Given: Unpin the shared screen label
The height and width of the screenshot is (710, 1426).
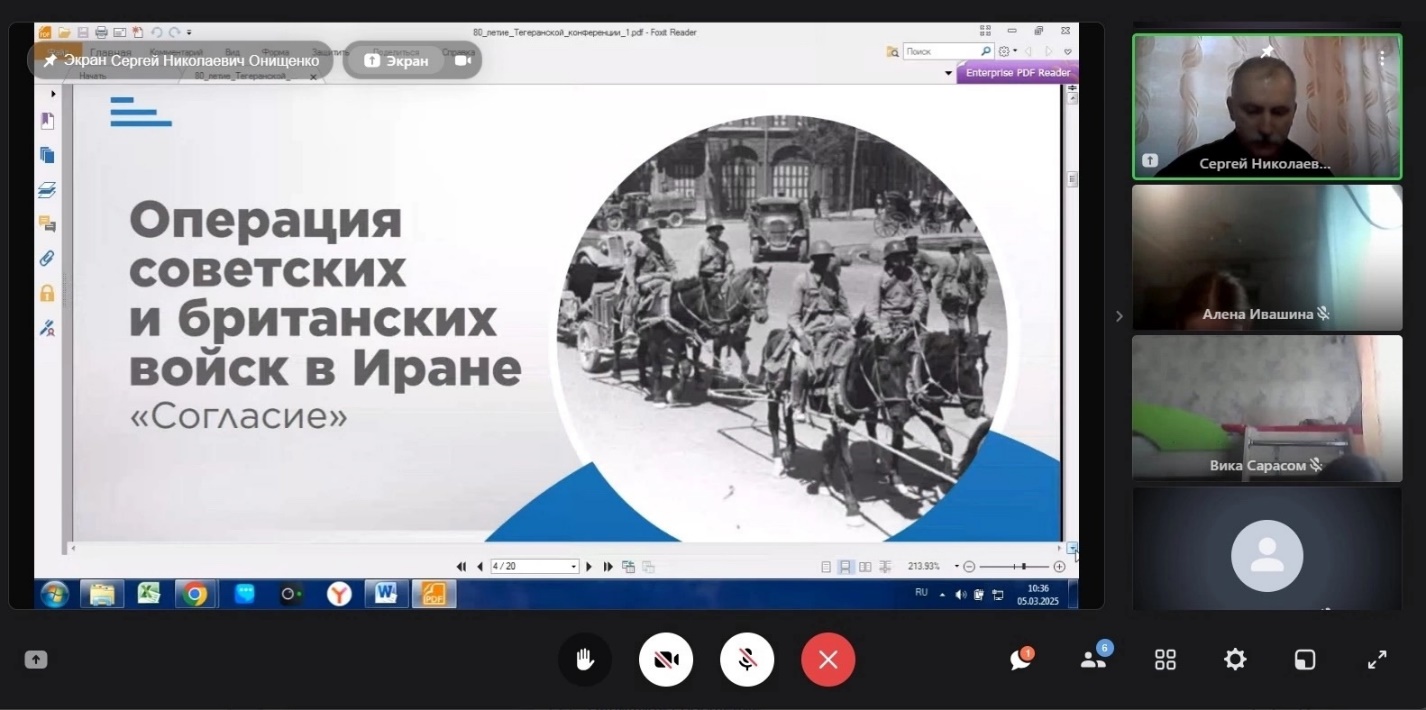Looking at the screenshot, I should point(50,60).
